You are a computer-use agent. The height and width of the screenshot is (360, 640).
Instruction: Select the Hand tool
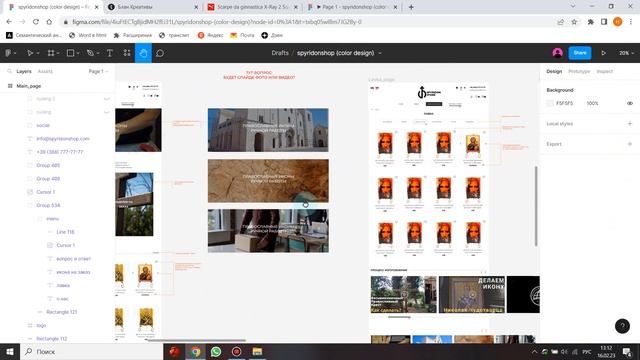pyautogui.click(x=143, y=53)
